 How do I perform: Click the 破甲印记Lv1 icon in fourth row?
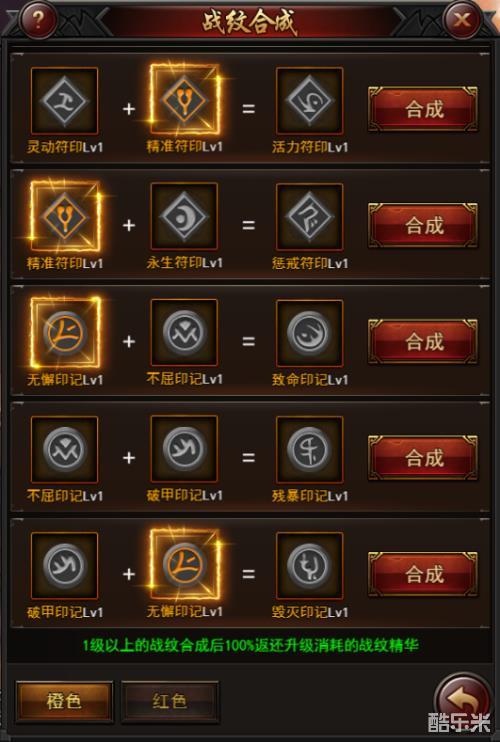point(184,449)
